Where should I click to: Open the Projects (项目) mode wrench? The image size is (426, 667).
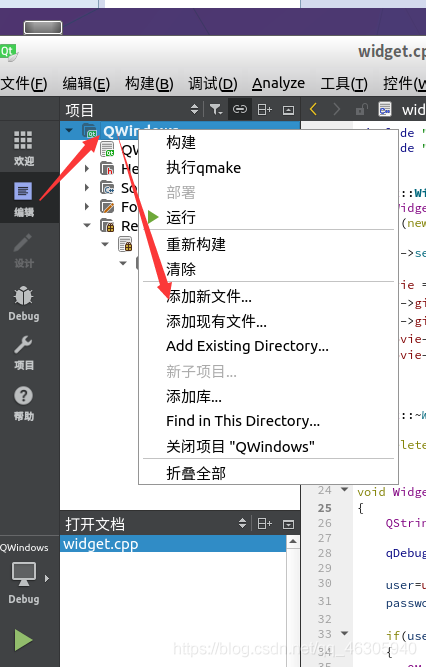tap(23, 353)
